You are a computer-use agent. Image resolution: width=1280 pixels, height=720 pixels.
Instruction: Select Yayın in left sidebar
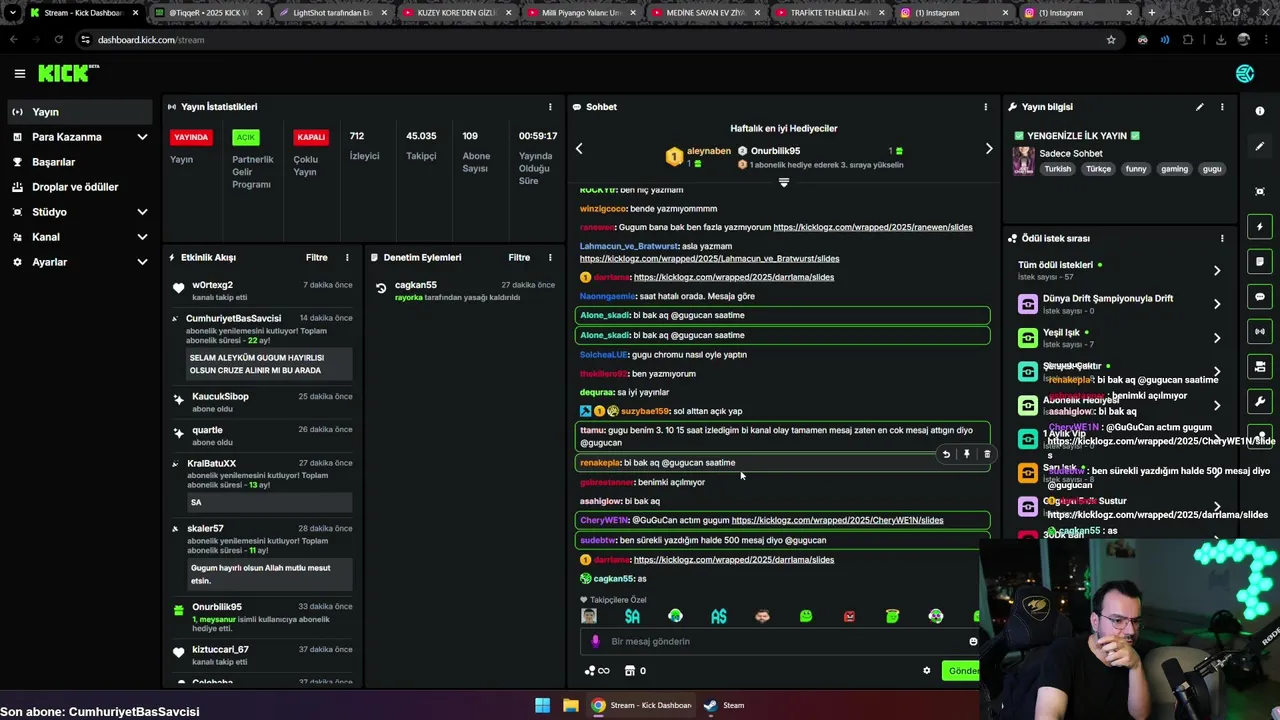pyautogui.click(x=78, y=112)
